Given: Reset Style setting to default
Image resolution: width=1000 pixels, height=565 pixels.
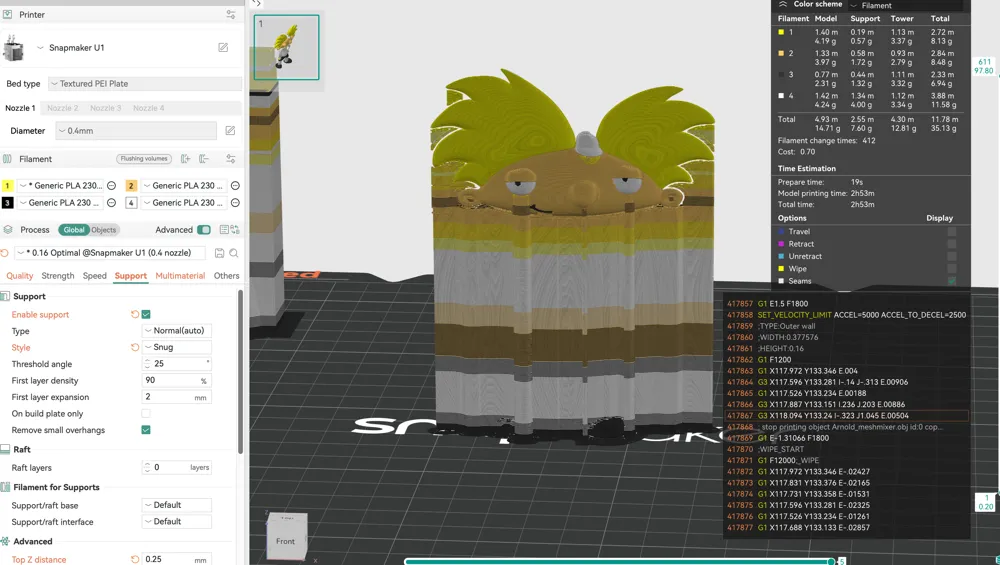Looking at the screenshot, I should (135, 348).
